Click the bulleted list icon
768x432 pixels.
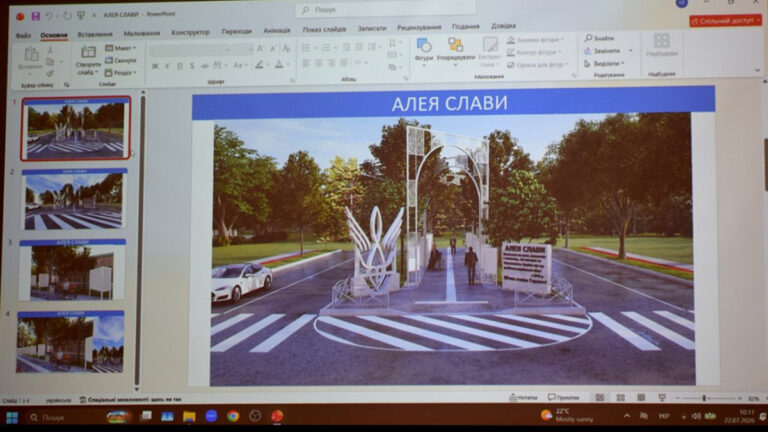point(306,48)
